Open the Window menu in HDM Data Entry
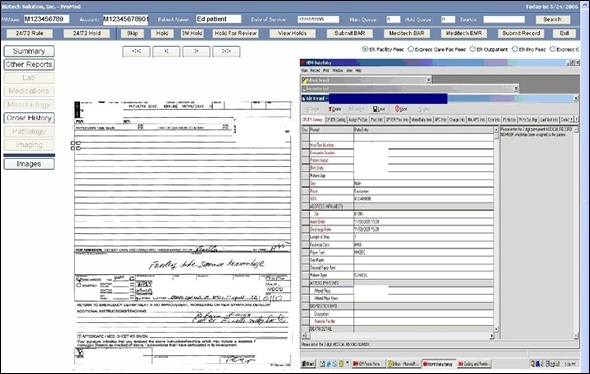Viewport: 590px width, 374px height. (x=338, y=70)
